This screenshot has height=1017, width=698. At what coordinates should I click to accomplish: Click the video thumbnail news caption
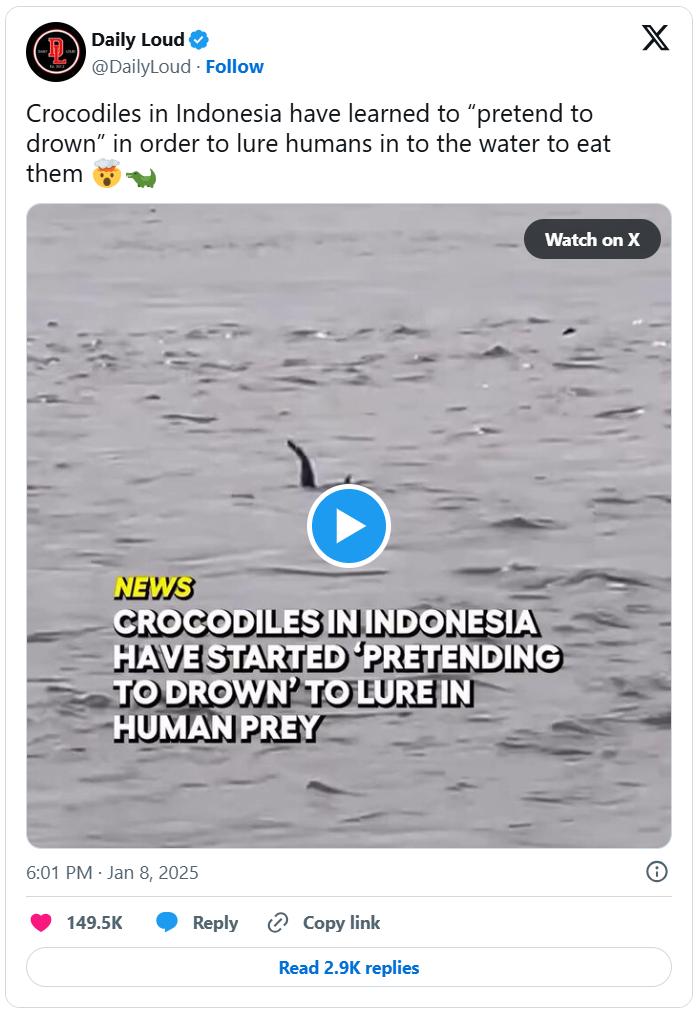pyautogui.click(x=337, y=659)
